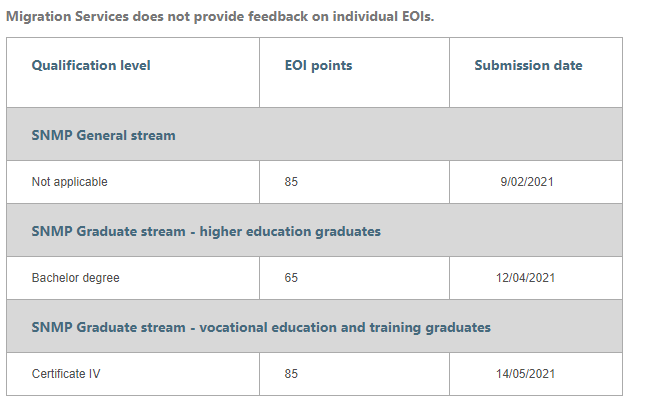Click the word 'feedback' in the top sentence

[263, 17]
